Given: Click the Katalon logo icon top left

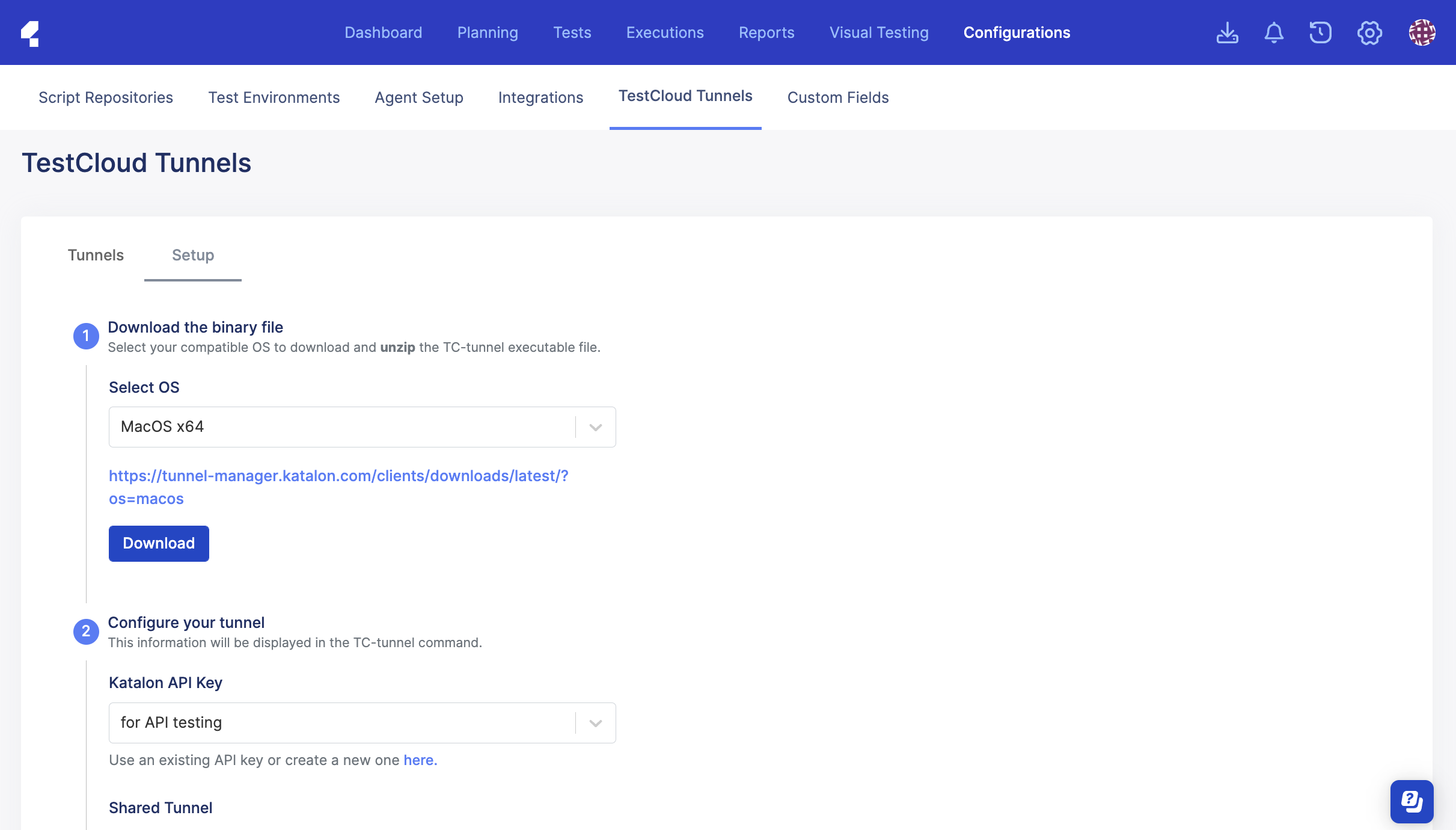Looking at the screenshot, I should [29, 32].
